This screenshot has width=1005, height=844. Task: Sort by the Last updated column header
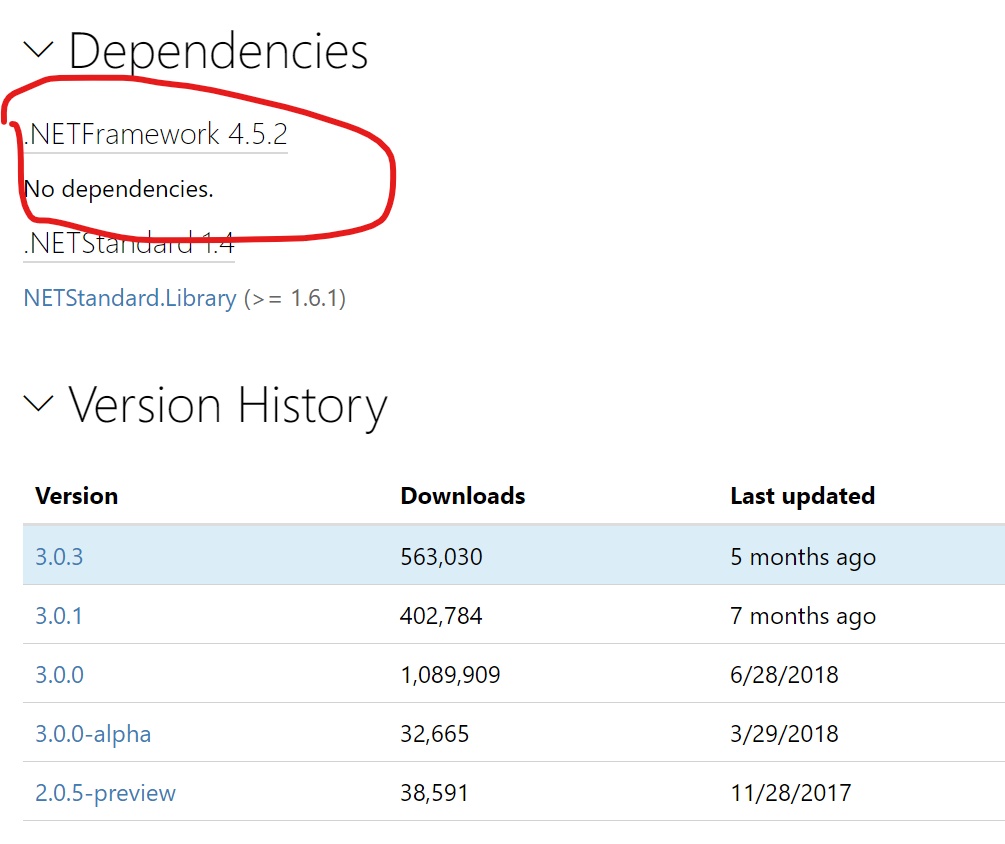(801, 495)
